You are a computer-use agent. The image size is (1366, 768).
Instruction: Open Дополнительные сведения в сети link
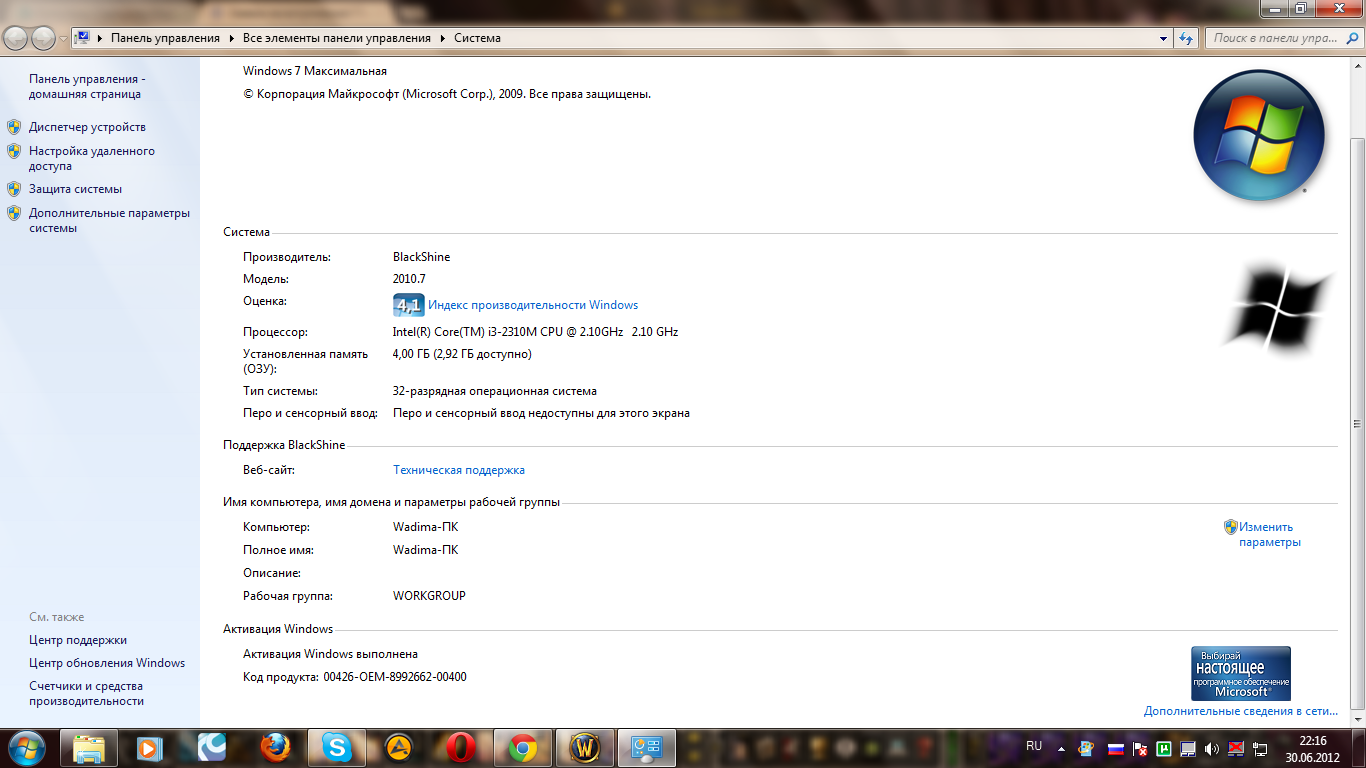pyautogui.click(x=1240, y=711)
